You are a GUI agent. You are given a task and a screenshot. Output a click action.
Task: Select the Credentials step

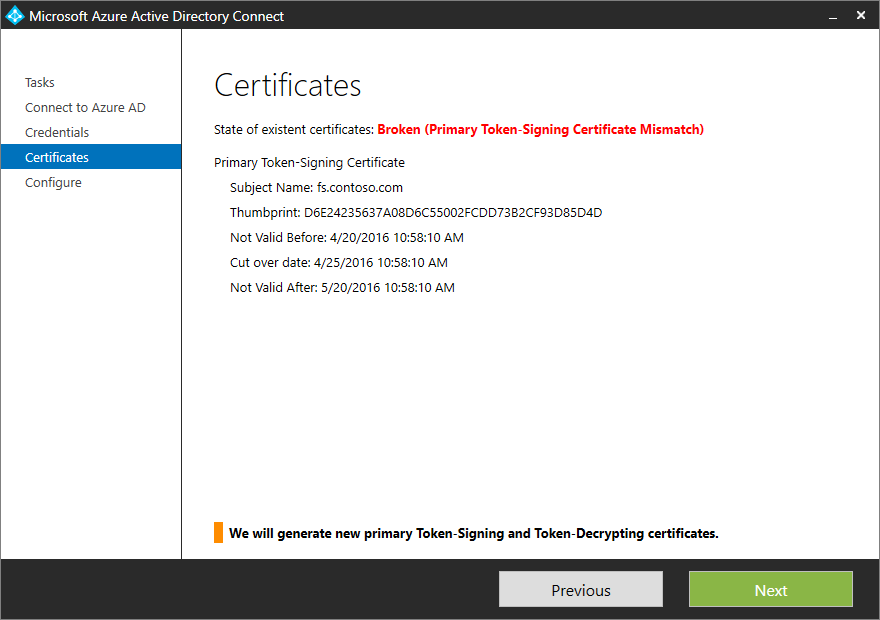pyautogui.click(x=57, y=132)
